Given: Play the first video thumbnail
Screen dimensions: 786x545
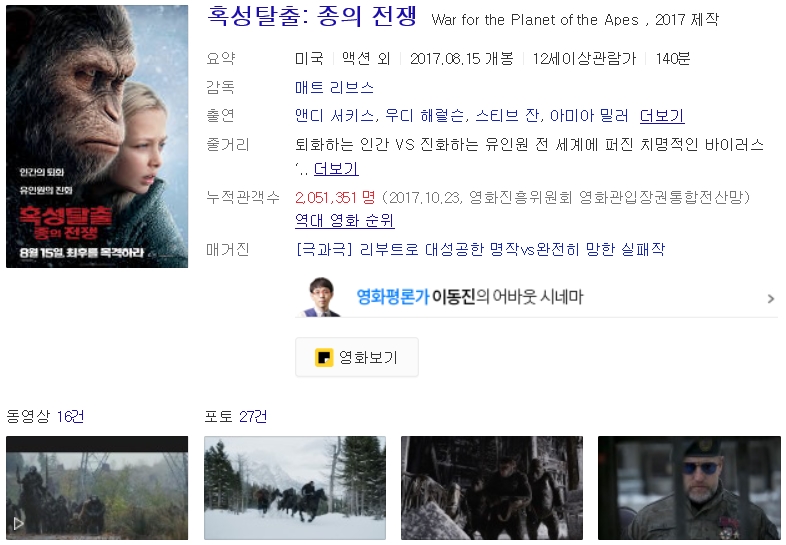Looking at the screenshot, I should pos(97,488).
